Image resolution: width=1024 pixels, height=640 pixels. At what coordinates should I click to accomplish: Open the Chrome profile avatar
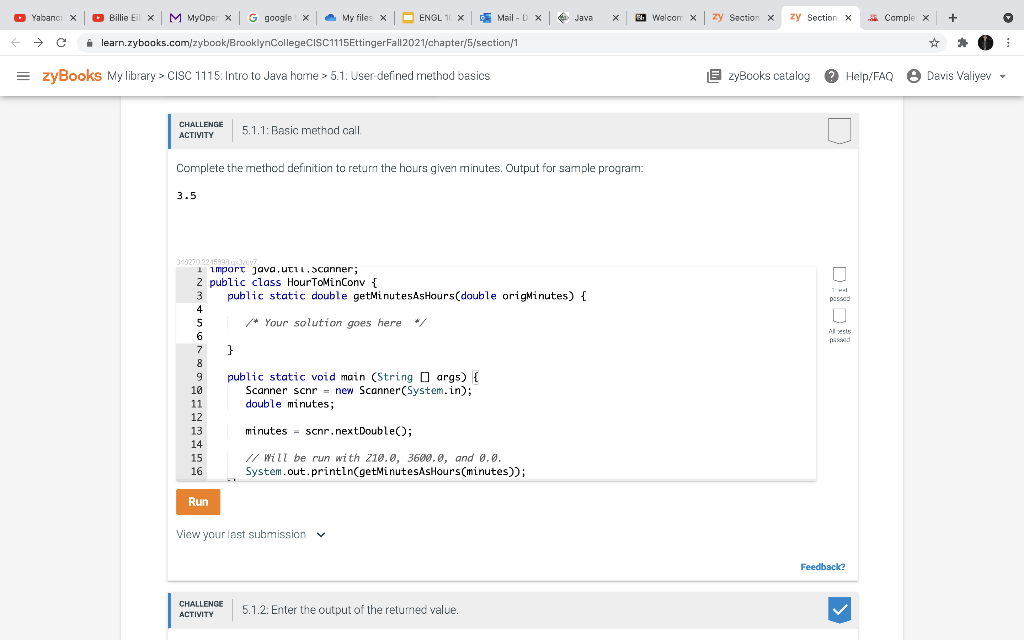click(985, 42)
